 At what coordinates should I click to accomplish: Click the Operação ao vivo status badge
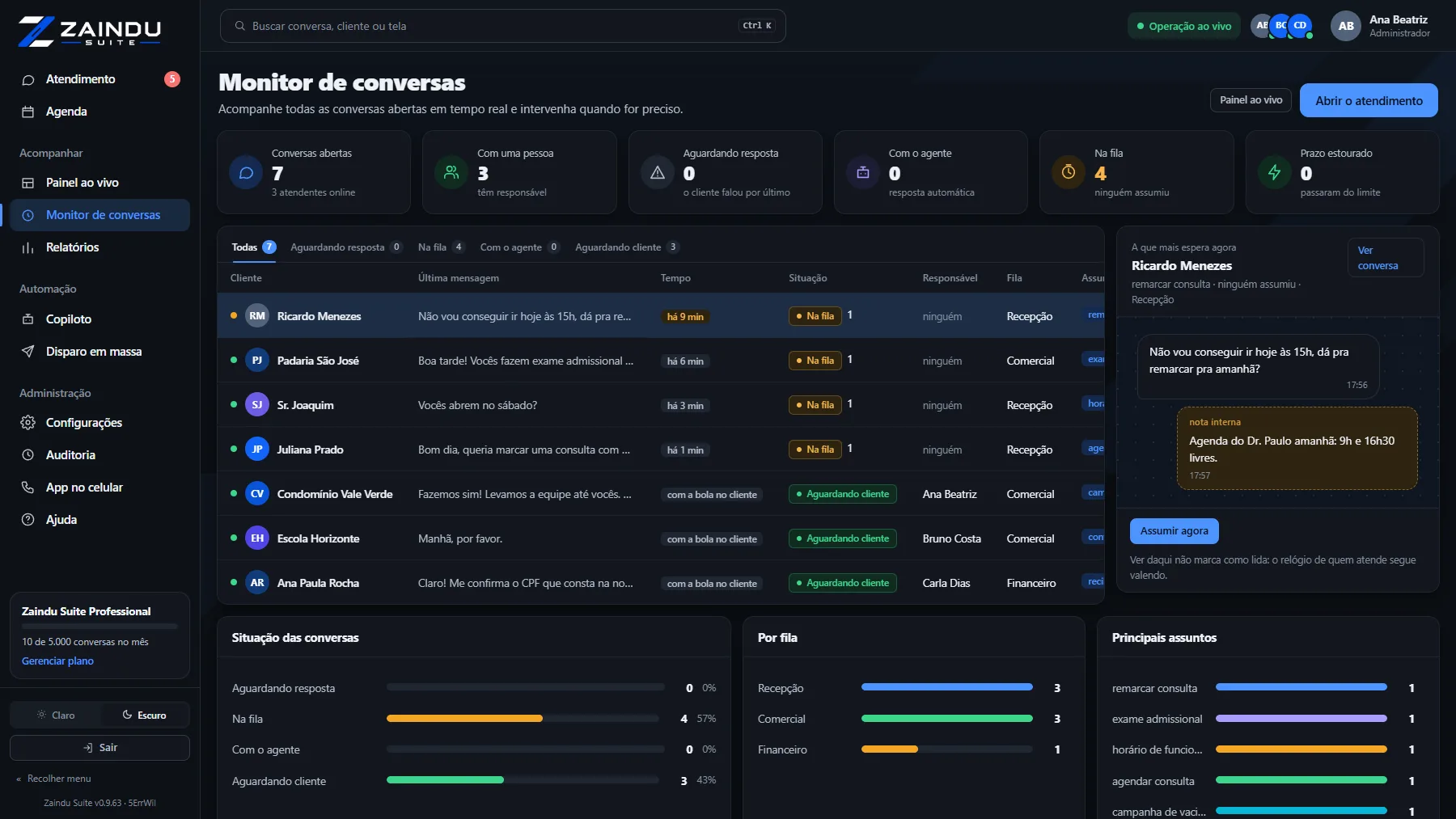pyautogui.click(x=1183, y=26)
